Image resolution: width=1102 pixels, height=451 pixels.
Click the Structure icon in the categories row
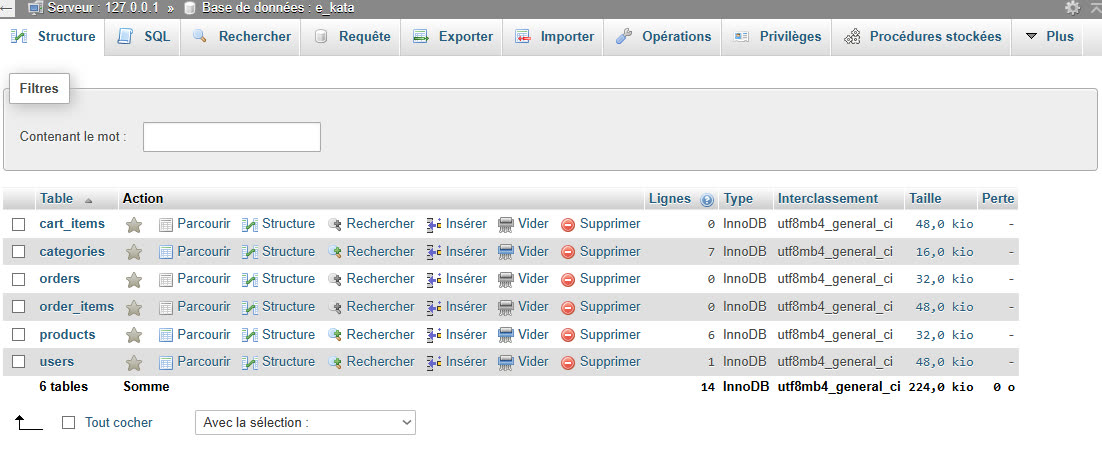[249, 252]
